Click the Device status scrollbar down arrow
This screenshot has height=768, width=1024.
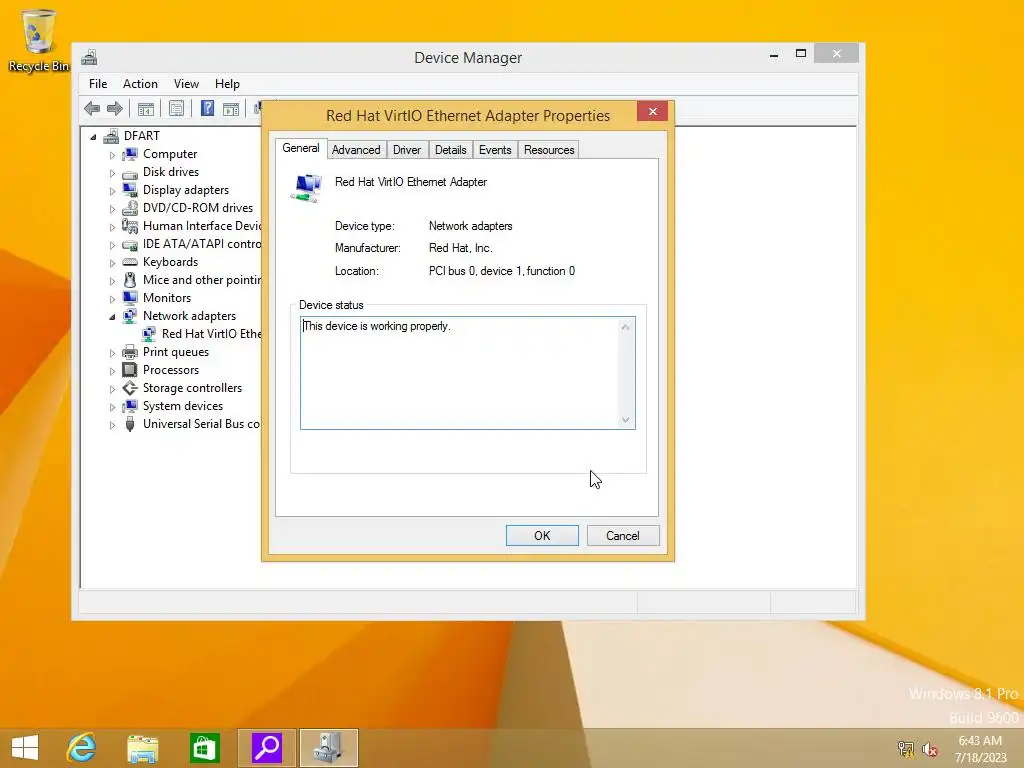626,419
